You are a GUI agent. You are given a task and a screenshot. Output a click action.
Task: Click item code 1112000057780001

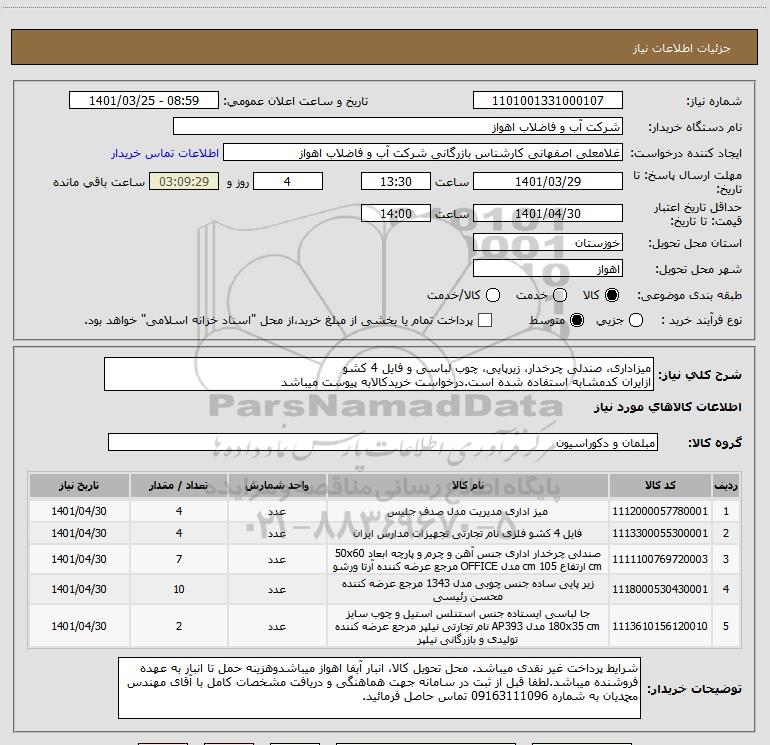[x=660, y=511]
